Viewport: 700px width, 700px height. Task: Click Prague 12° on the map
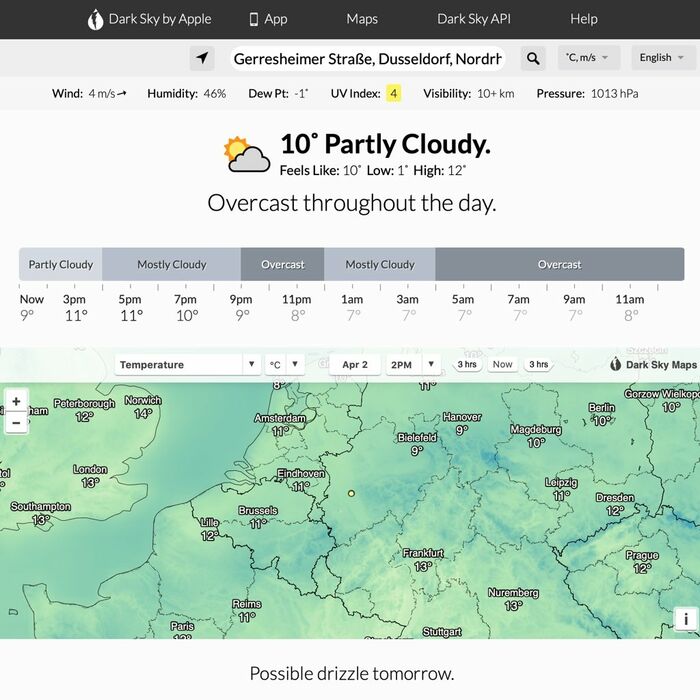click(x=642, y=561)
